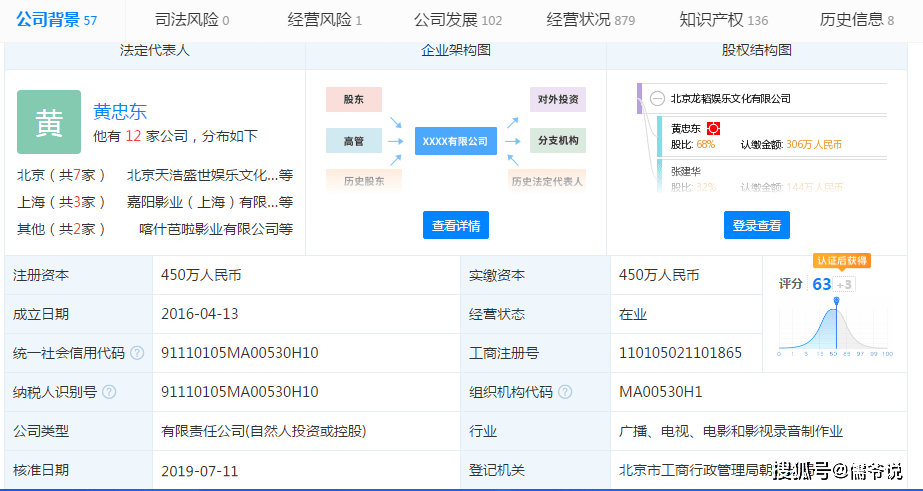Select industry 广播、电视、电影和影视录音制作业
Screen dimensions: 923x491
tap(731, 432)
